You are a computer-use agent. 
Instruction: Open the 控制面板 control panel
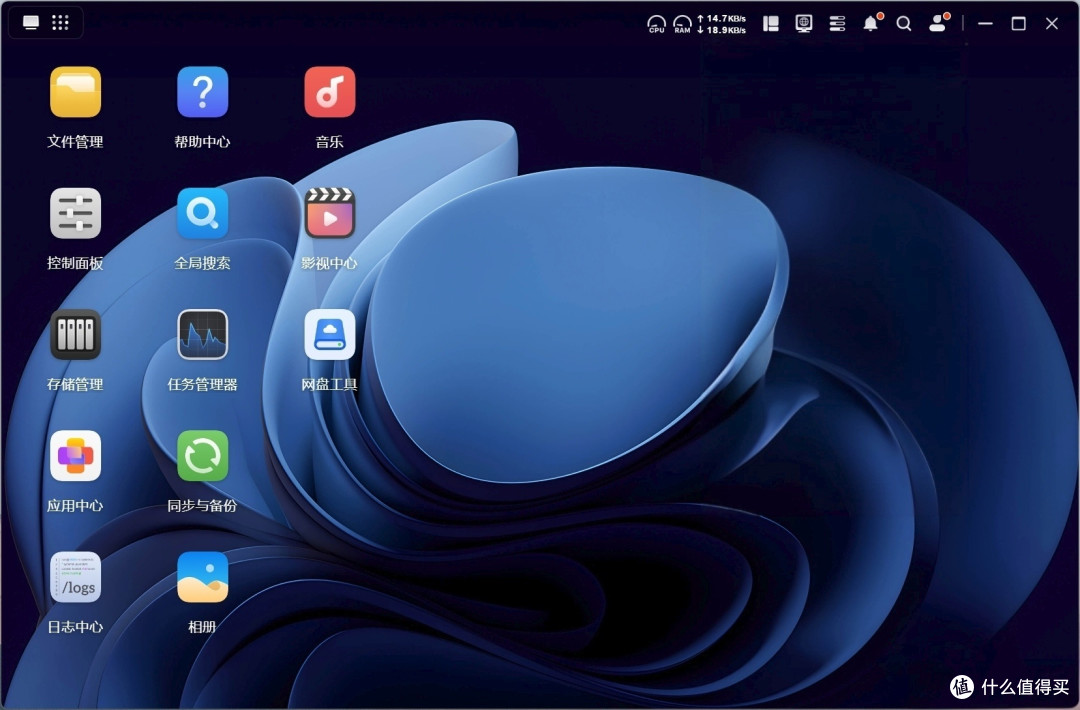[75, 213]
